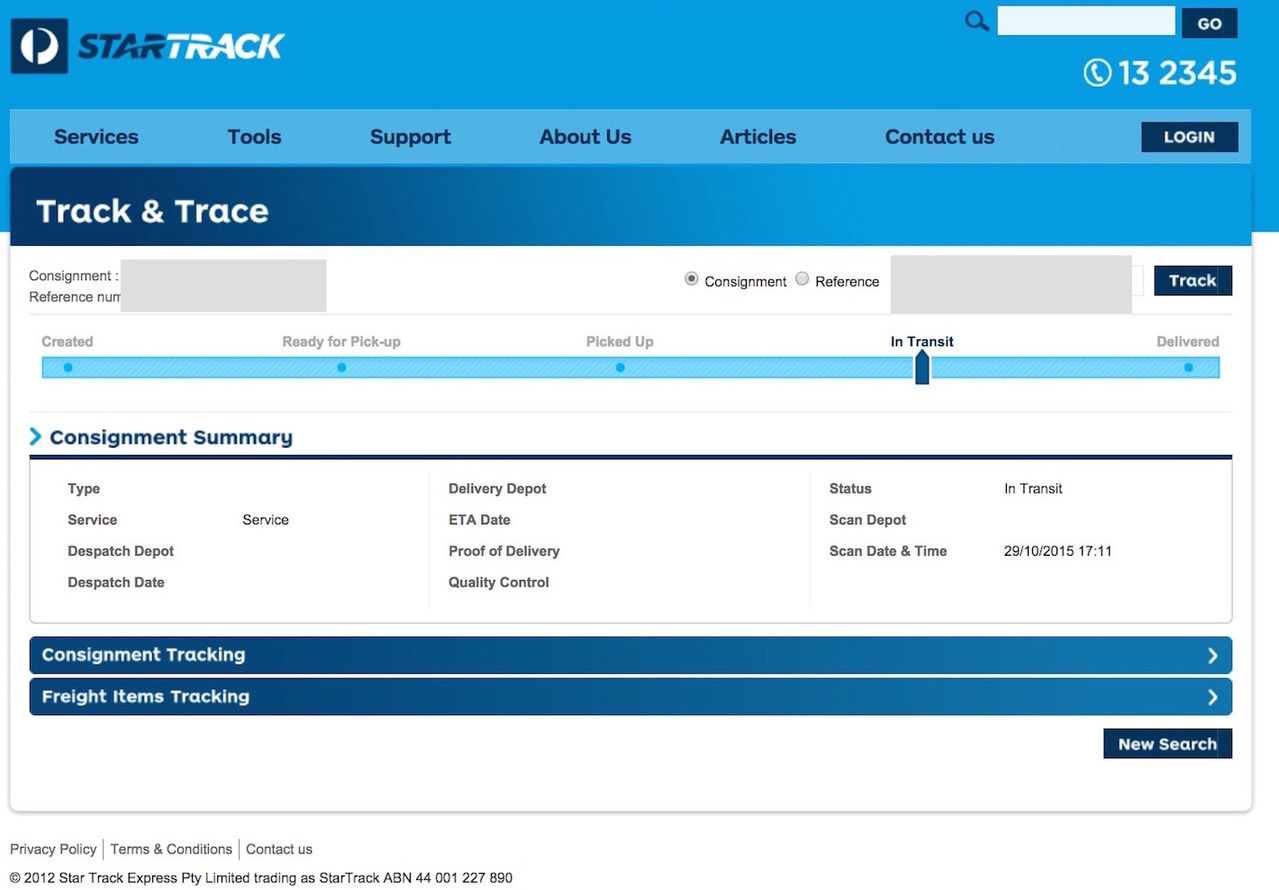Click the Consignment Summary blue chevron icon
This screenshot has height=890, width=1279.
tap(36, 437)
